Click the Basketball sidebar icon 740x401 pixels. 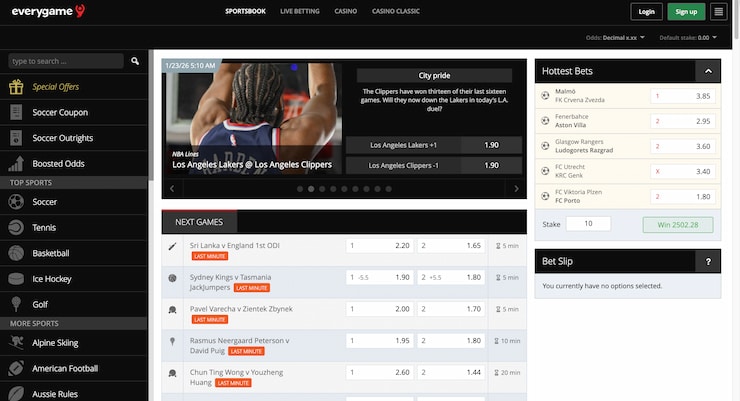click(16, 253)
